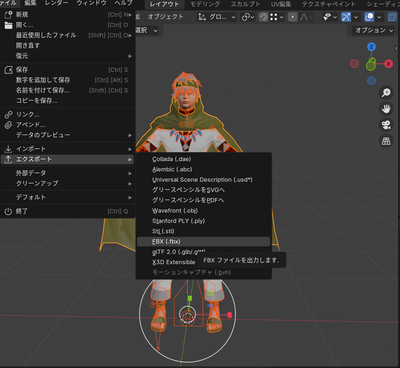Switch to the モデリング workspace tab
400x368 pixels.
(205, 4)
